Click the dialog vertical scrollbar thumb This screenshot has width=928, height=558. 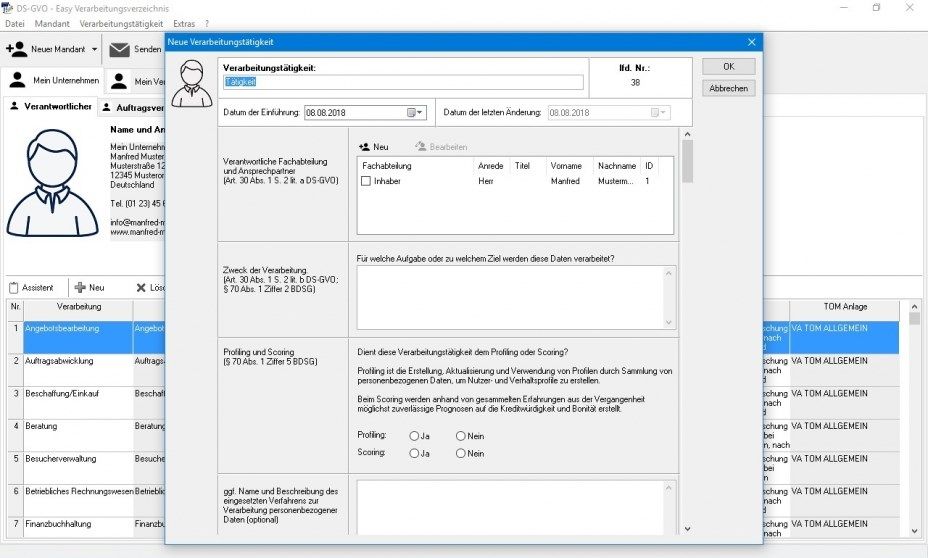[687, 162]
